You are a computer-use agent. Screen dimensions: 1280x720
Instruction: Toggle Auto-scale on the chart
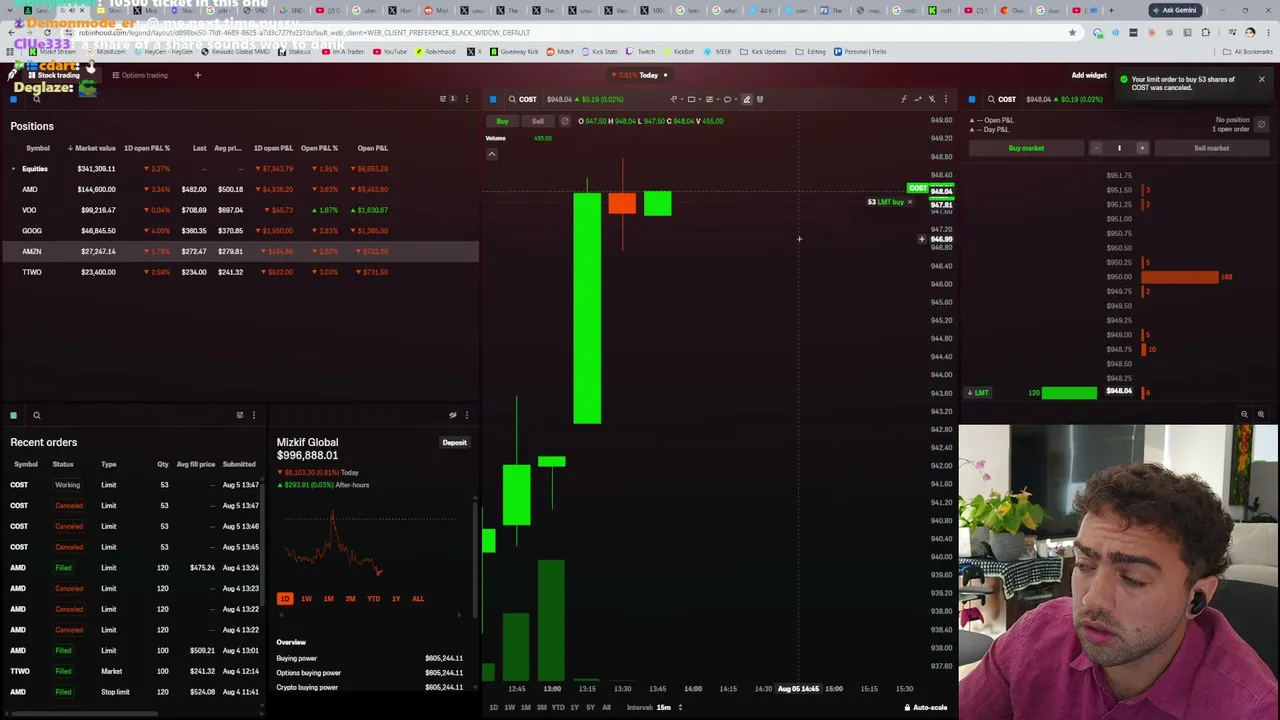(925, 708)
